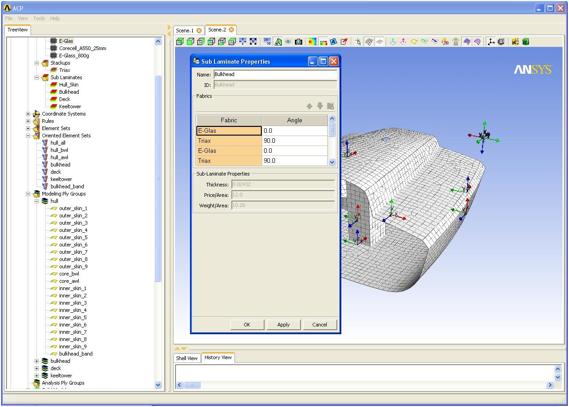Image resolution: width=569 pixels, height=407 pixels.
Task: Click the Angle column header
Action: click(295, 120)
